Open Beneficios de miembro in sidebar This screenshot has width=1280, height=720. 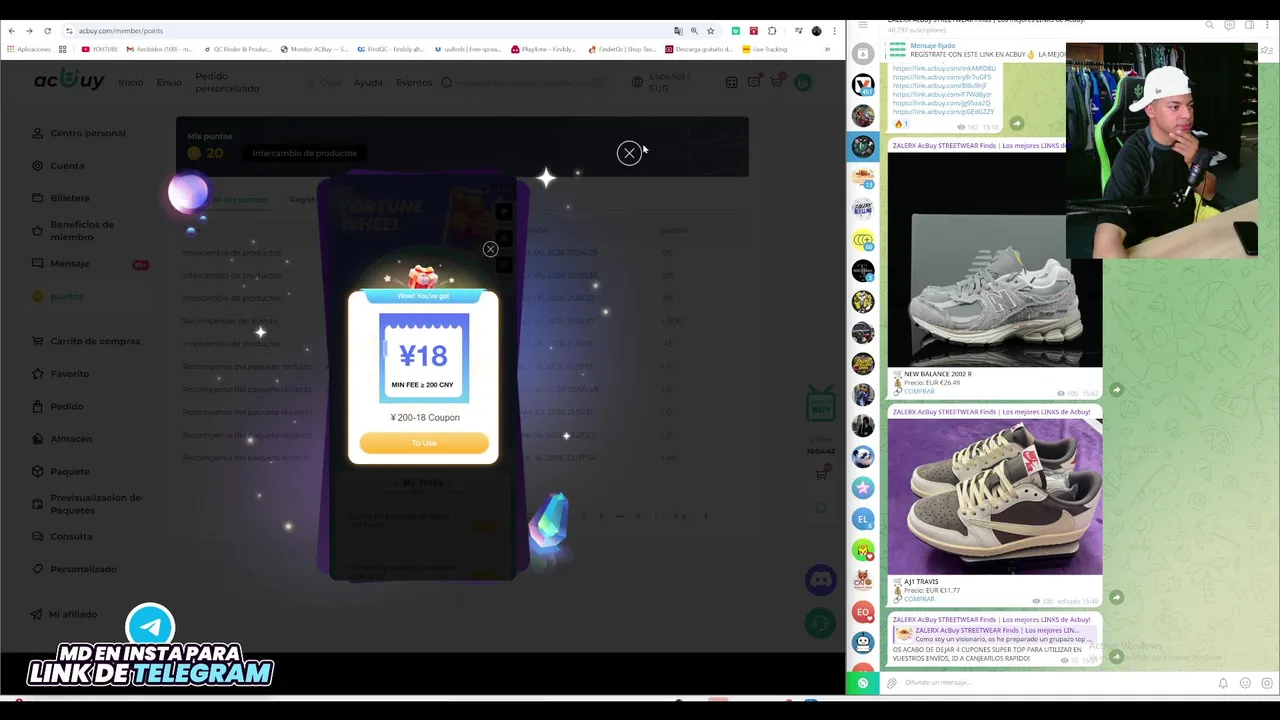point(74,231)
